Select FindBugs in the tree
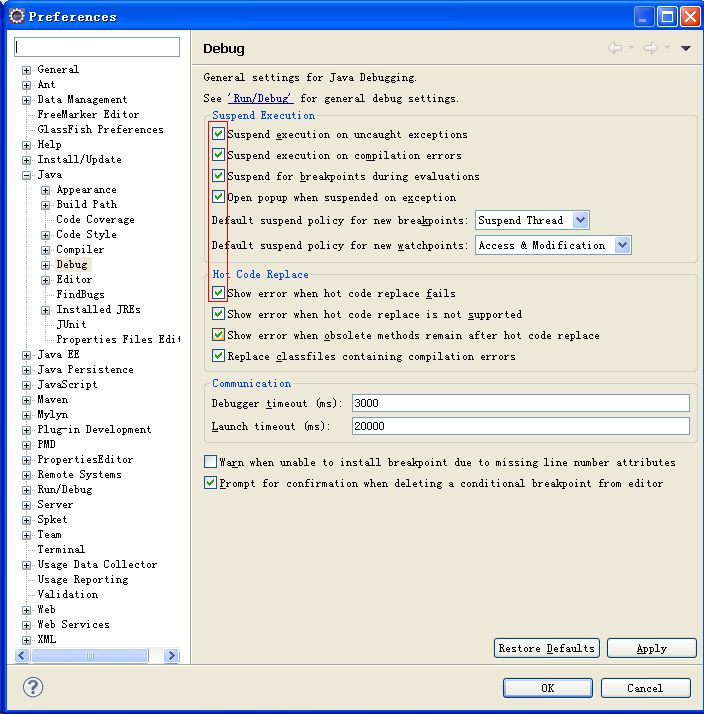Image resolution: width=704 pixels, height=714 pixels. pyautogui.click(x=80, y=294)
